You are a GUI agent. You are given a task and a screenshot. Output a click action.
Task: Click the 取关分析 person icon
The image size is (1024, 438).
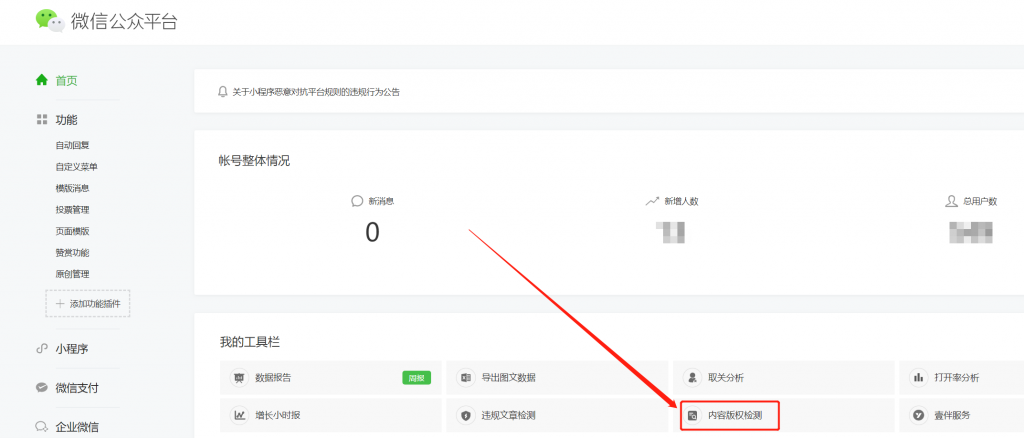pyautogui.click(x=692, y=377)
